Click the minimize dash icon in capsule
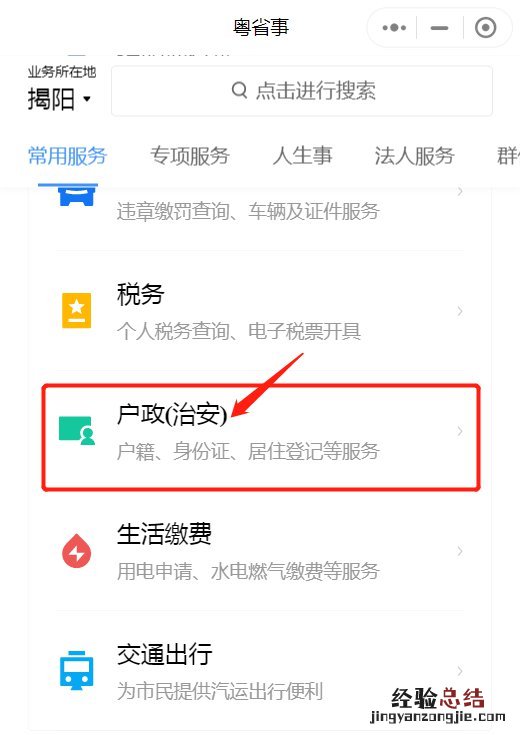Viewport: 520px width, 735px height. click(x=439, y=28)
